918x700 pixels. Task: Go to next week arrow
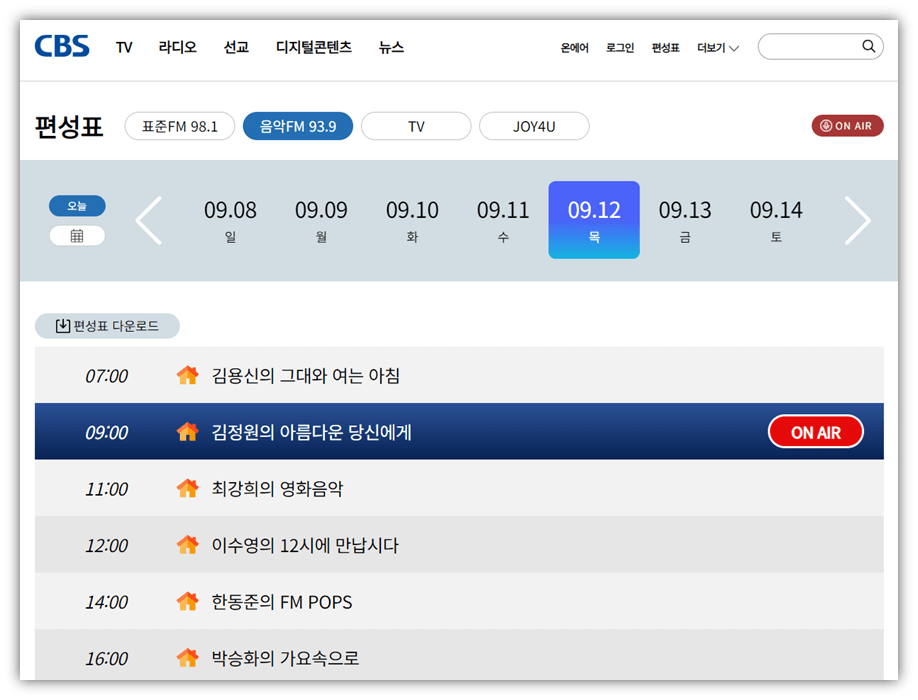point(857,220)
